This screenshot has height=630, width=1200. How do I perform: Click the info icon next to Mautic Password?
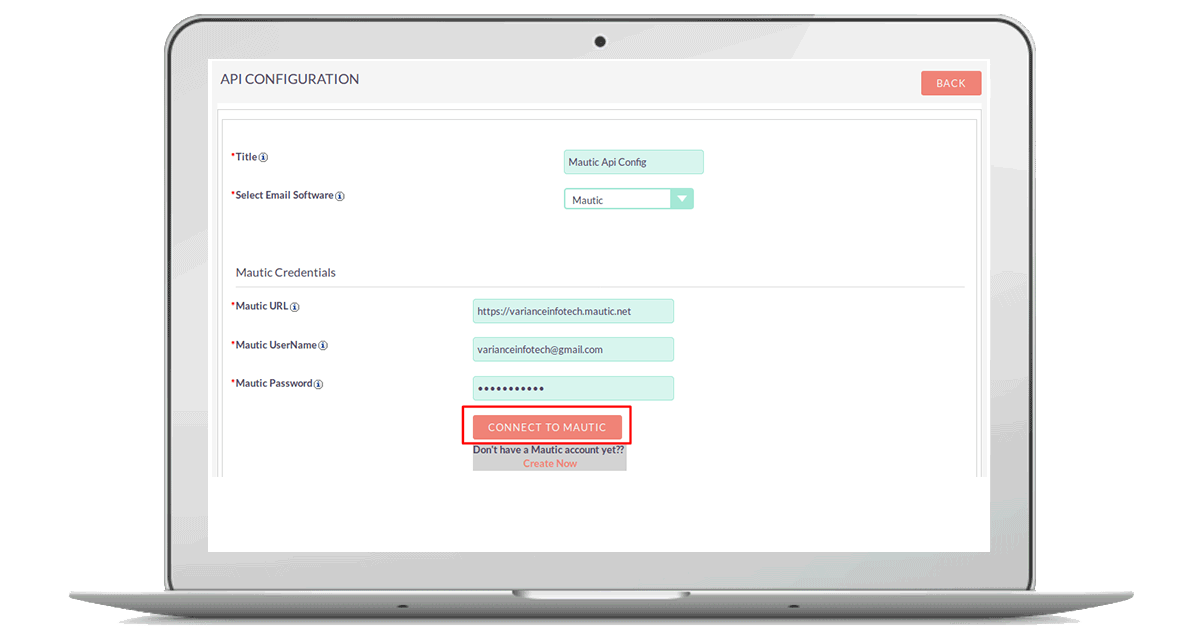click(x=318, y=384)
